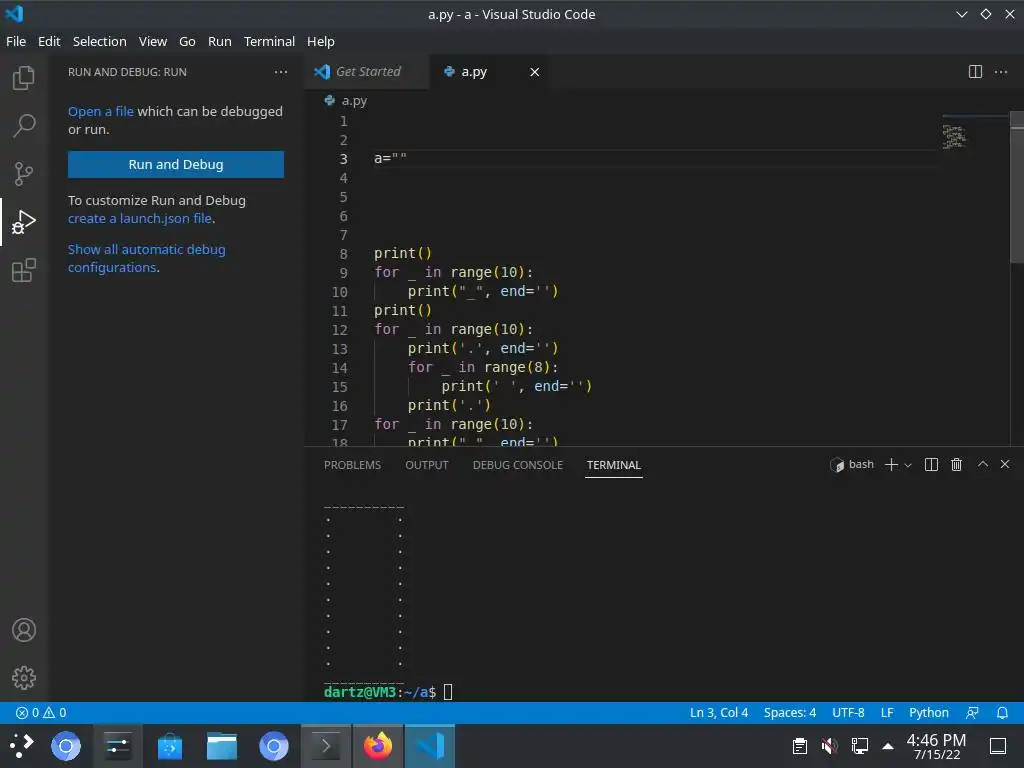Open the application launcher in taskbar

coord(21,746)
